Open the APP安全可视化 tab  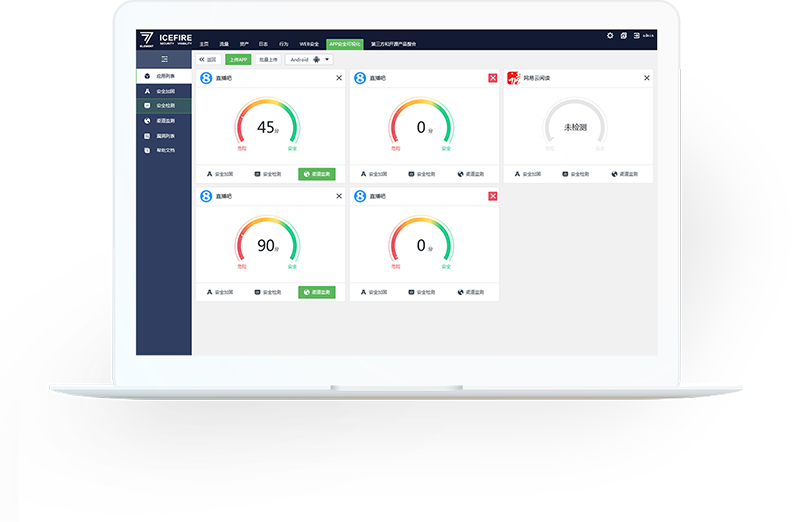click(344, 44)
